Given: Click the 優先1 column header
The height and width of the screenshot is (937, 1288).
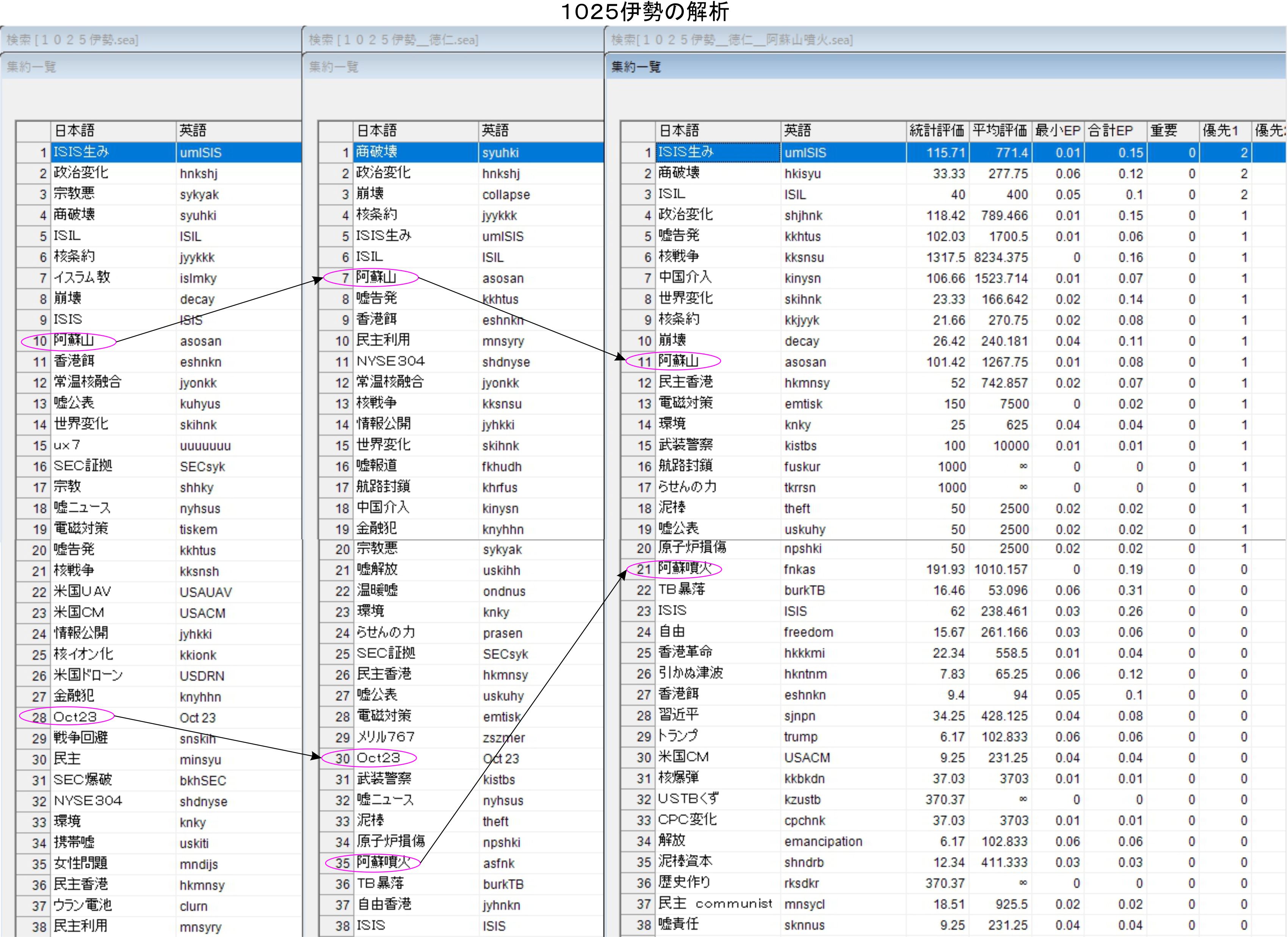Looking at the screenshot, I should [x=1221, y=131].
